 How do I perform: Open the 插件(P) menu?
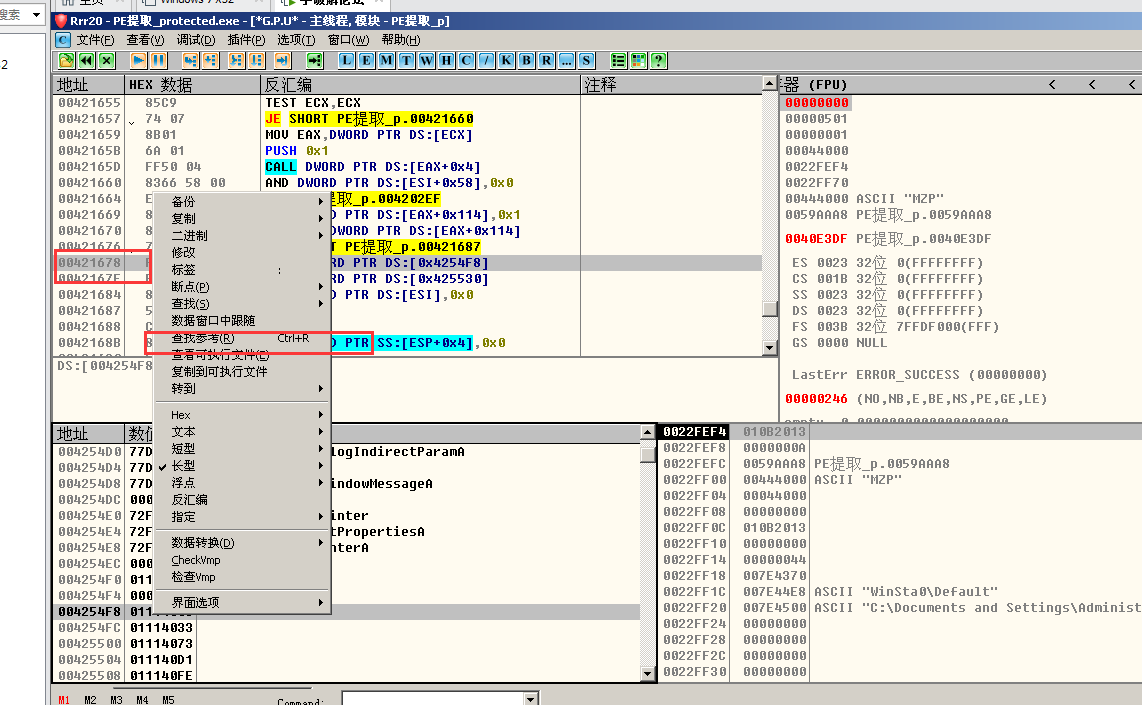pos(246,39)
